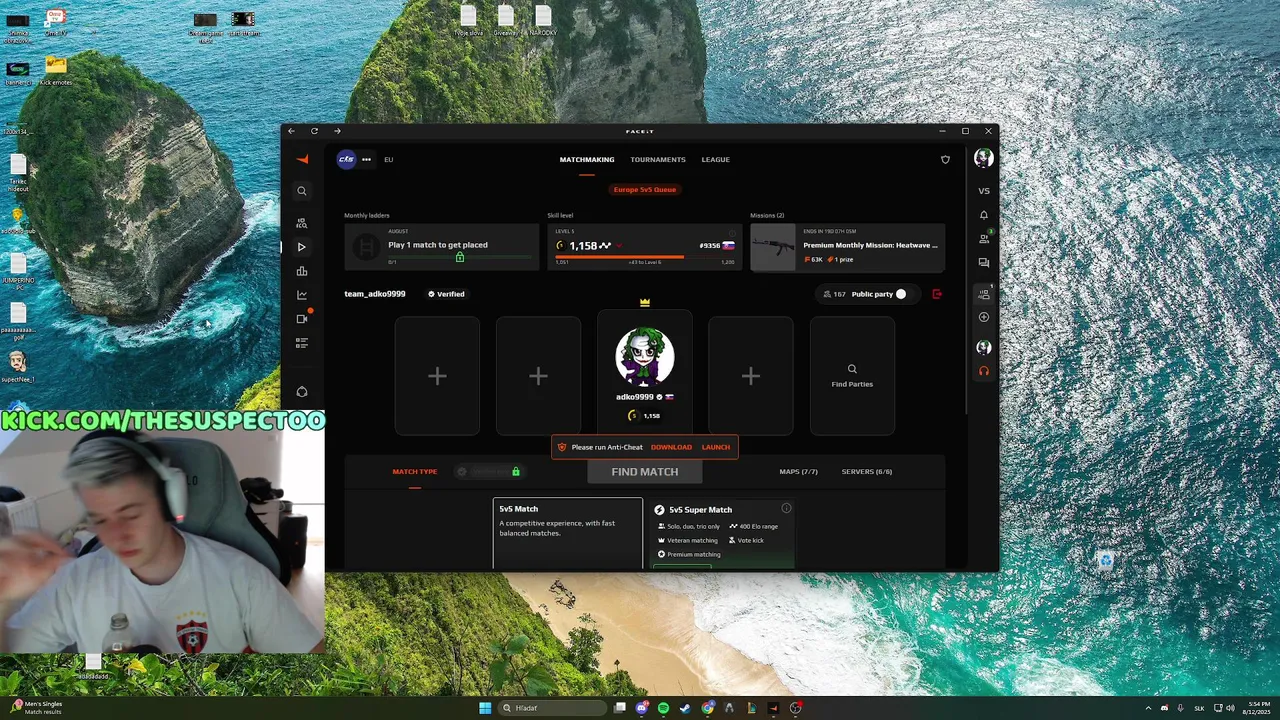
Task: Open the Kick emotes desktop folder
Action: [x=56, y=71]
